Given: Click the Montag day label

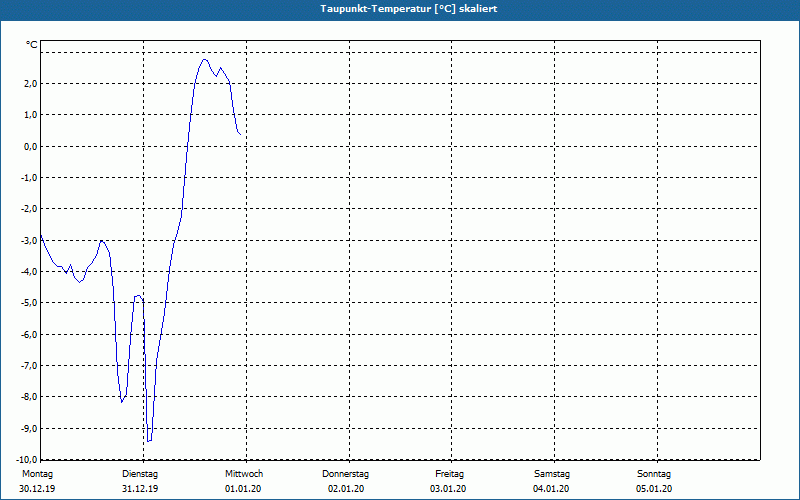Looking at the screenshot, I should pos(37,474).
